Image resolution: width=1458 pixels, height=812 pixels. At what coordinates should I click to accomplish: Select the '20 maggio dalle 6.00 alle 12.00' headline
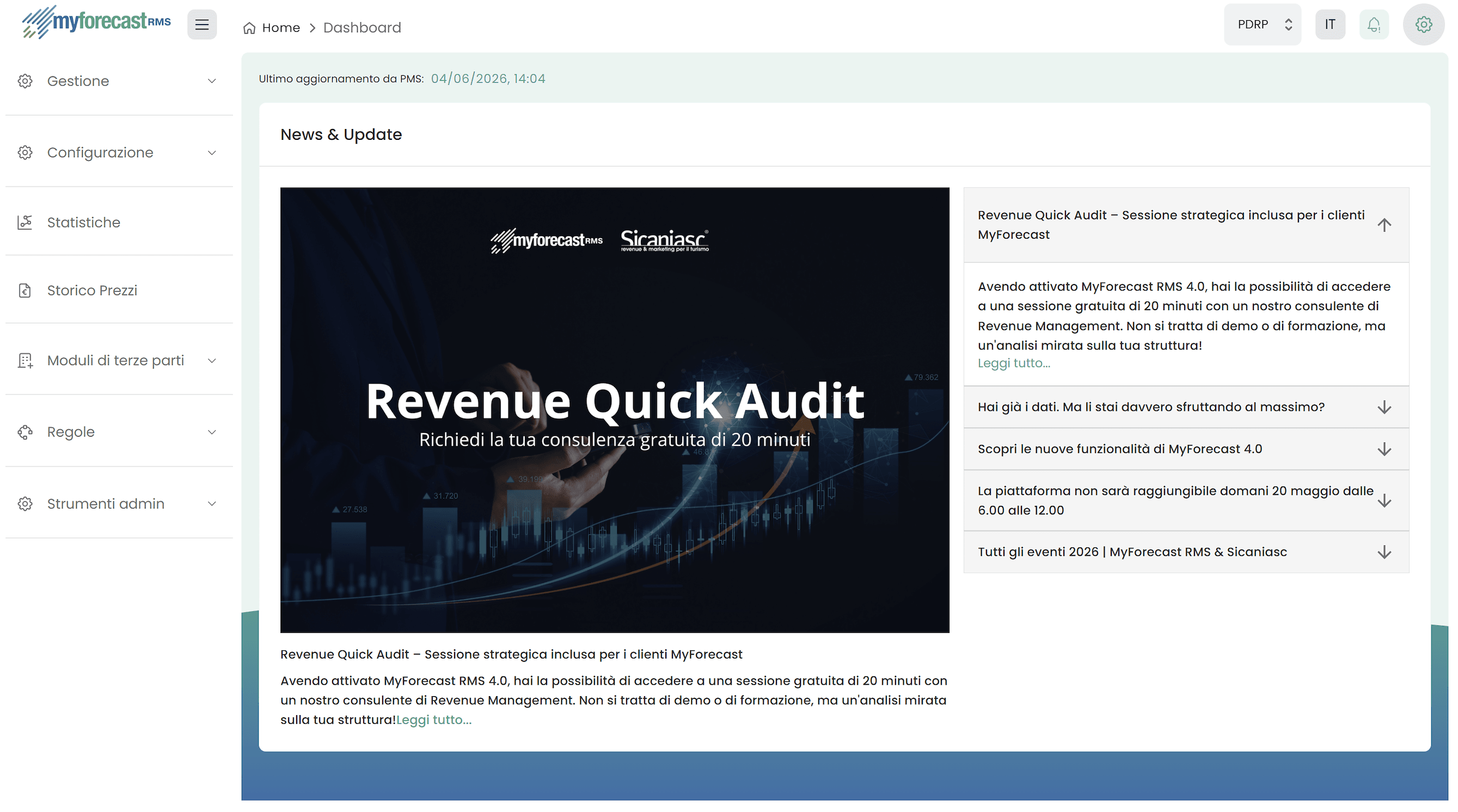(1175, 501)
